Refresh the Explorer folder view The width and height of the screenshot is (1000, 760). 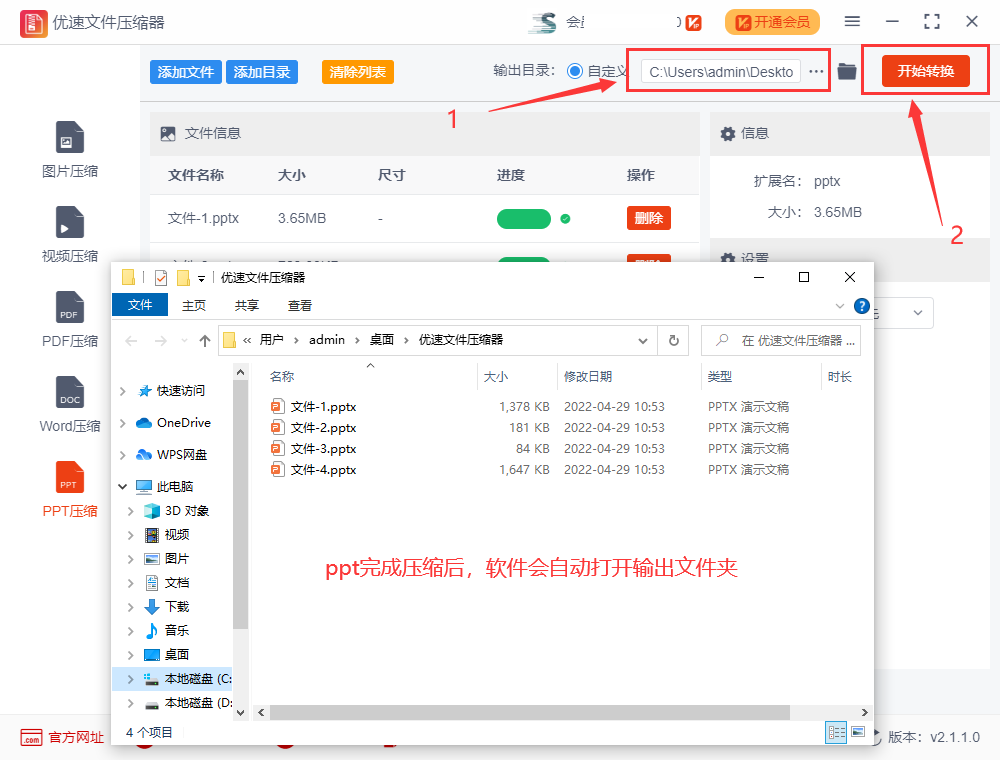673,340
